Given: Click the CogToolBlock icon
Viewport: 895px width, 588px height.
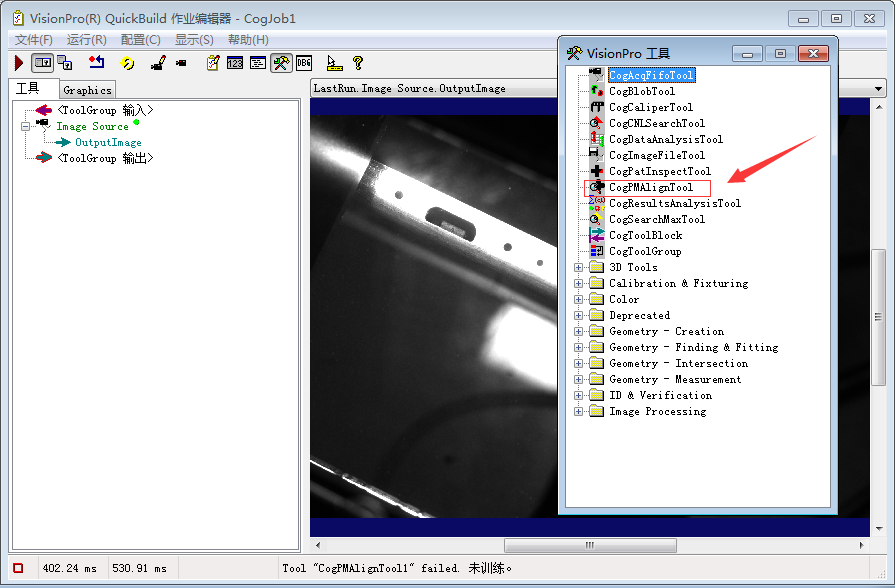Looking at the screenshot, I should pyautogui.click(x=596, y=235).
